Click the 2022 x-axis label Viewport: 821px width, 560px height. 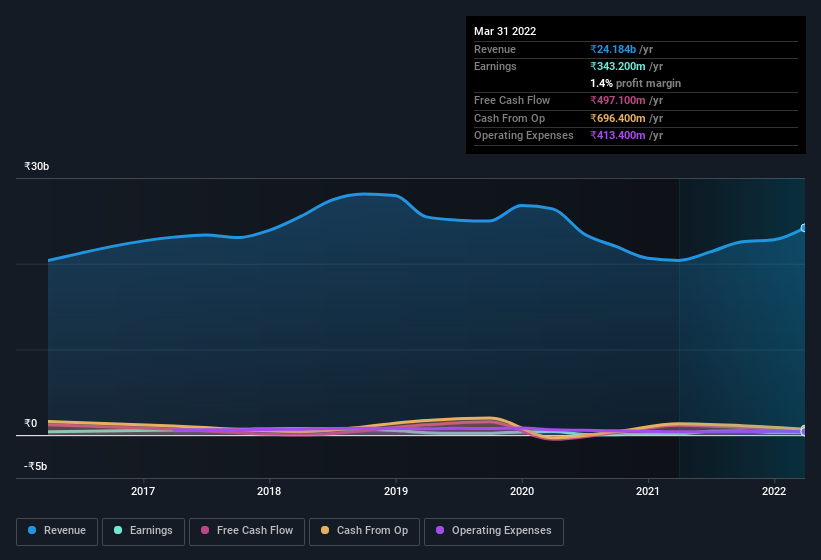pos(774,491)
